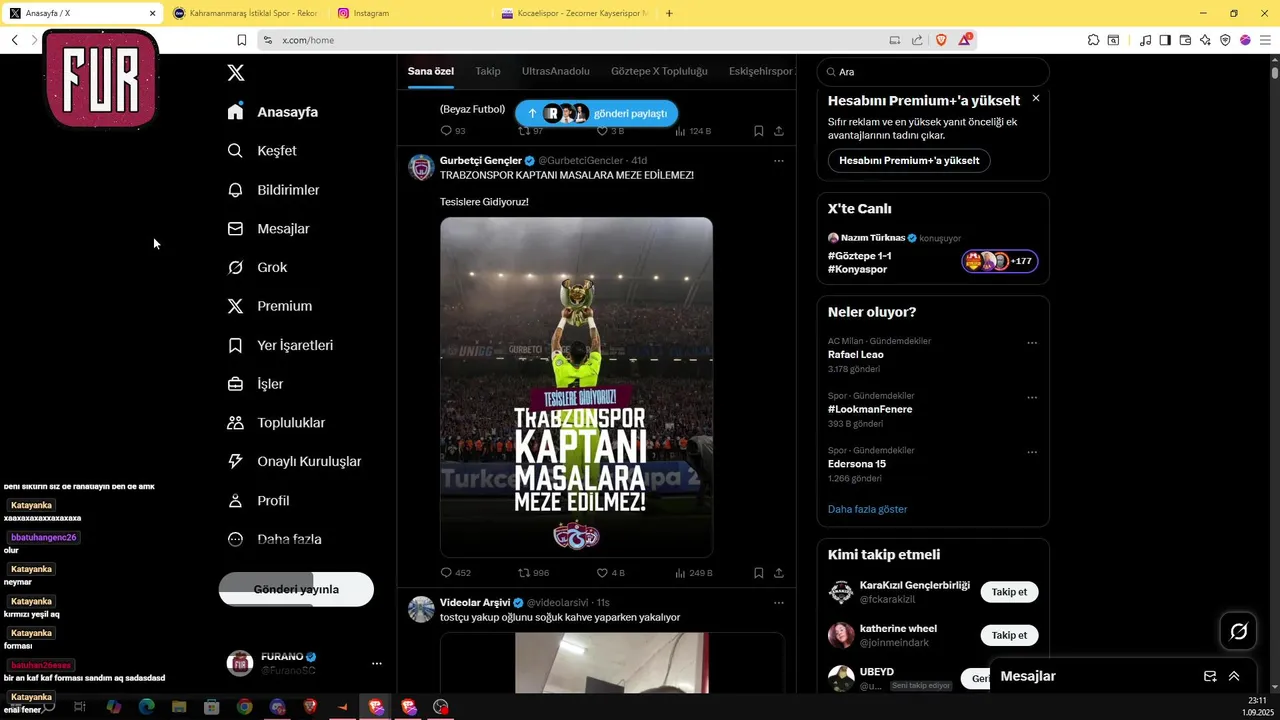The image size is (1280, 720).
Task: Open Gurbetçi Gençler post options menu
Action: [x=779, y=161]
